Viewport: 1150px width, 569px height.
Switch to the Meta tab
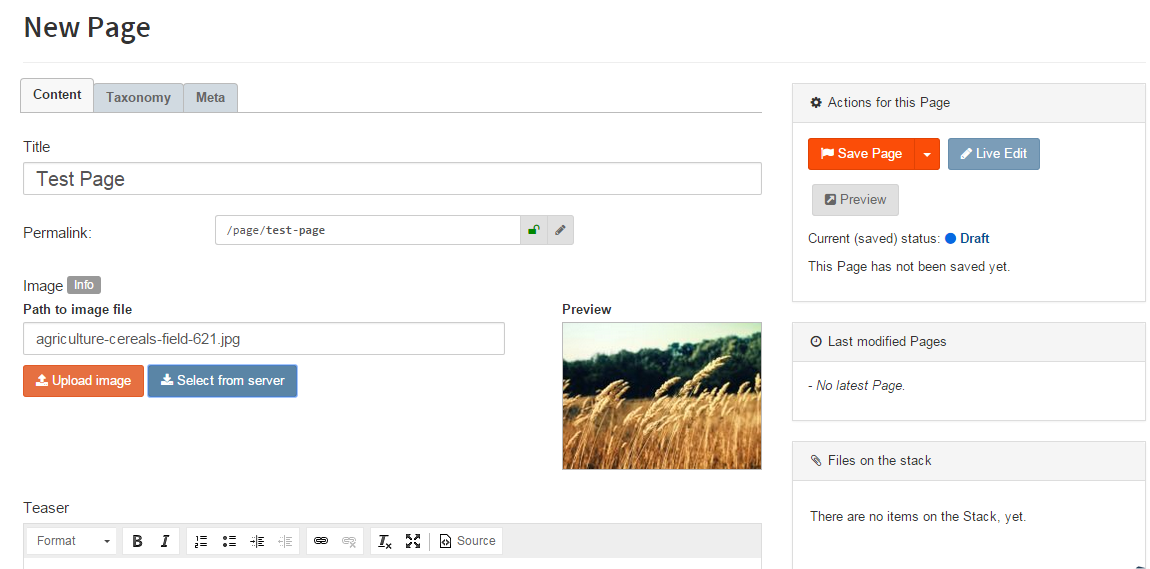click(210, 97)
